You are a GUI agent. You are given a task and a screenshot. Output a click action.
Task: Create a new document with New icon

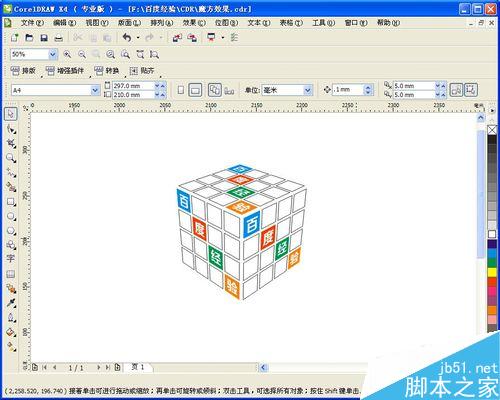click(14, 38)
